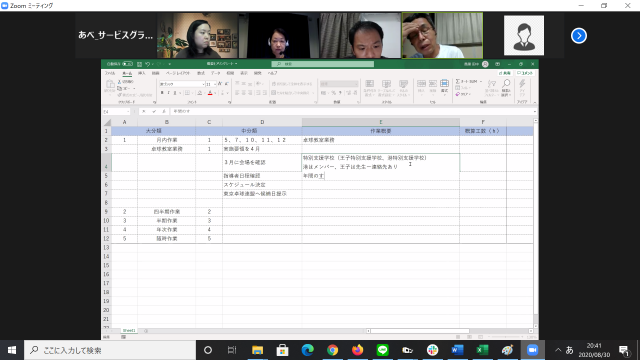
Task: Click the Share button in Excel
Action: [505, 73]
